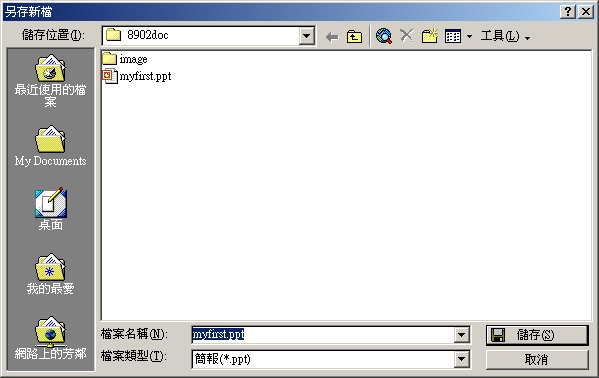Open 我的最愛 favorites shortcut
Viewport: 599px width, 378px height.
[50, 274]
